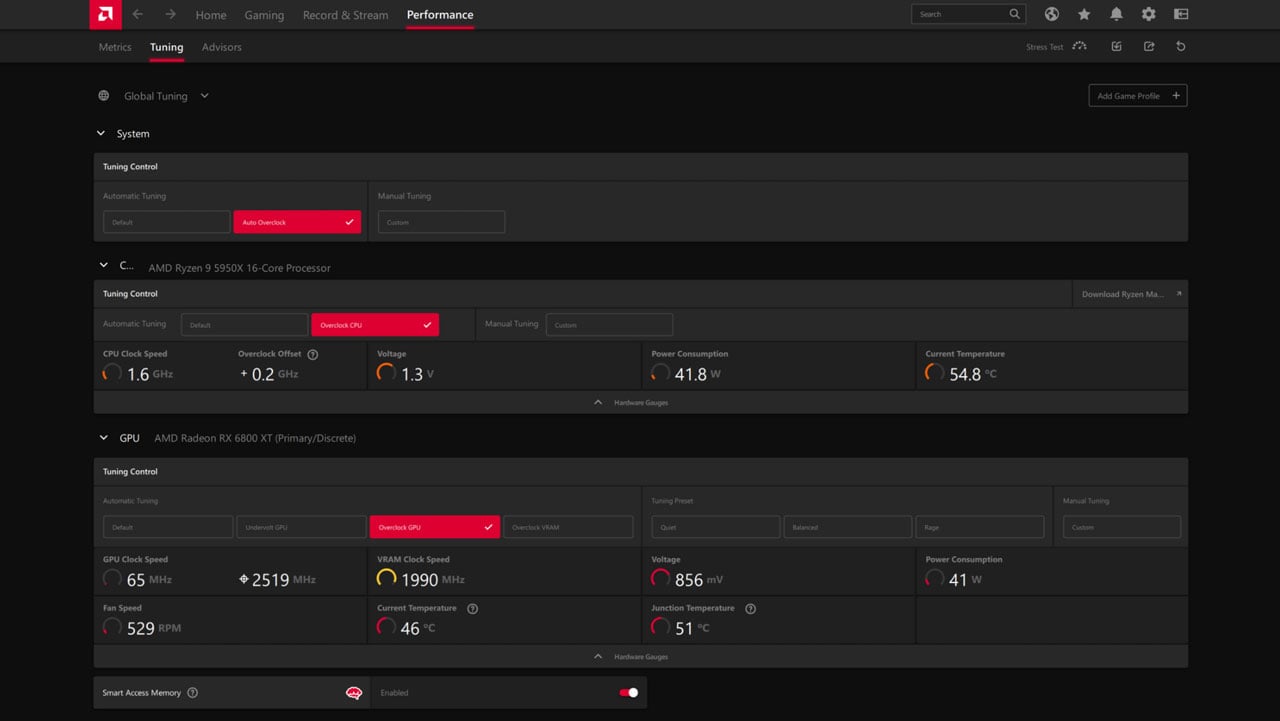
Task: Collapse the CPU section chevron
Action: (x=102, y=266)
